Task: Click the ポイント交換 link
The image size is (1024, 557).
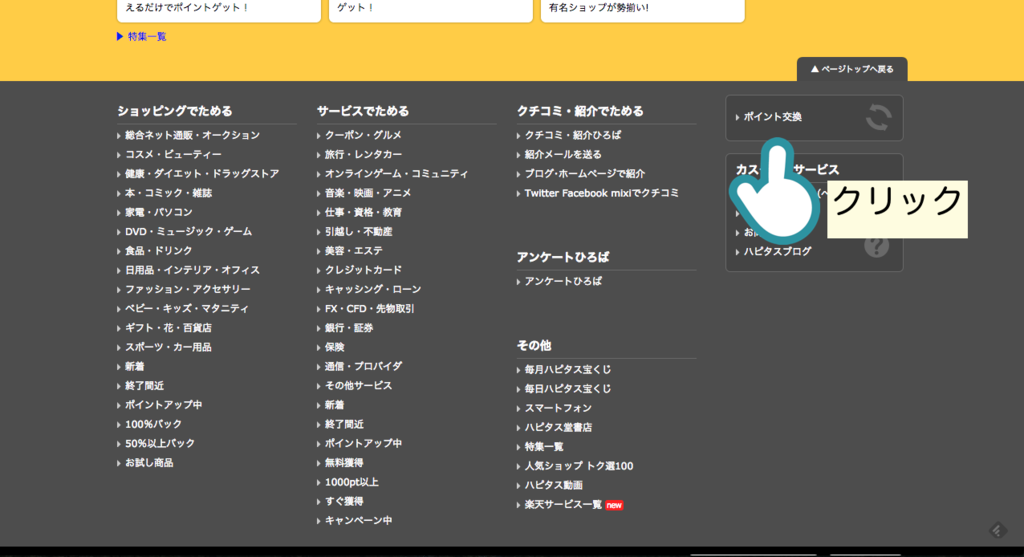Action: pos(772,117)
